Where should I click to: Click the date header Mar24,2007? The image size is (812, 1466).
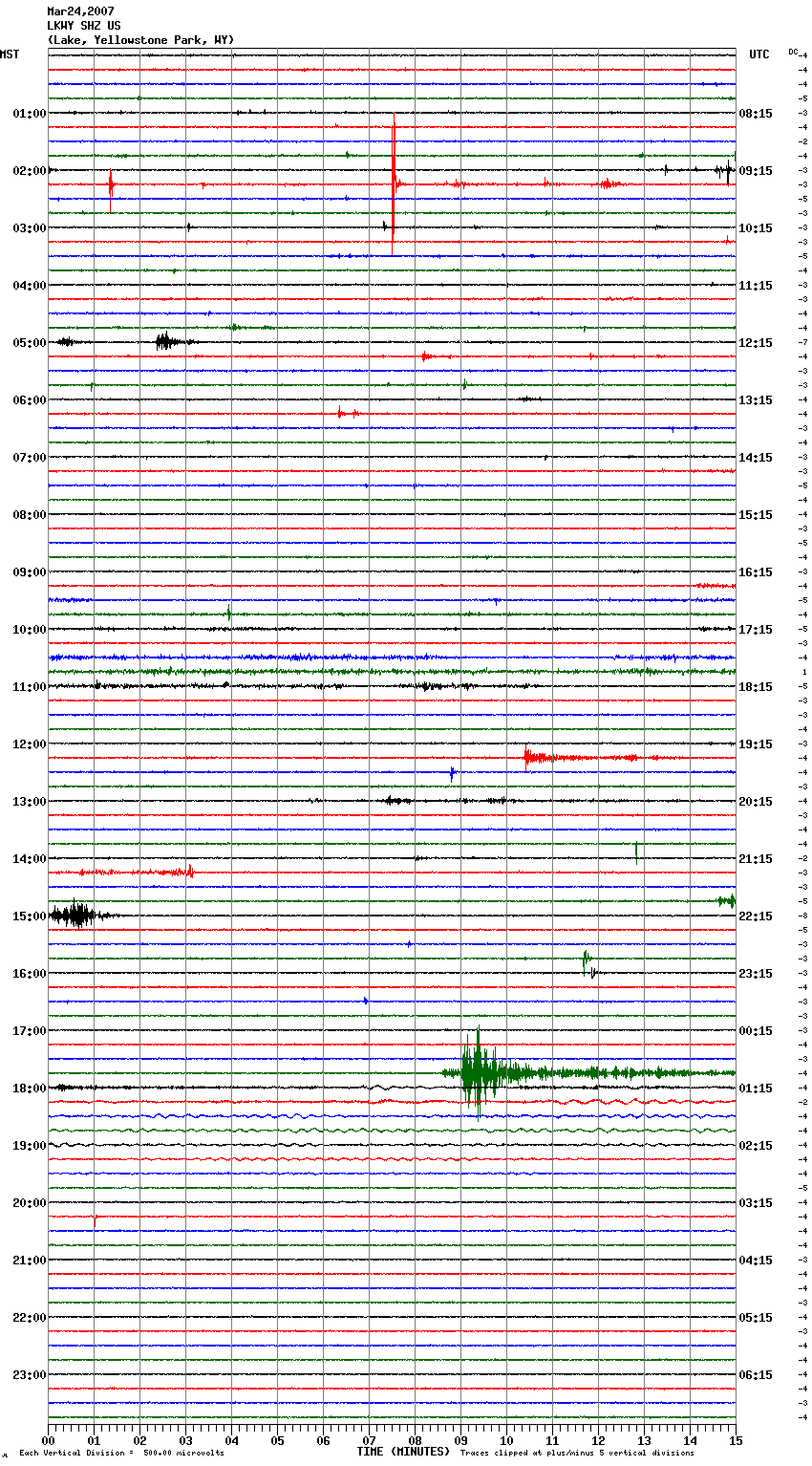click(80, 11)
